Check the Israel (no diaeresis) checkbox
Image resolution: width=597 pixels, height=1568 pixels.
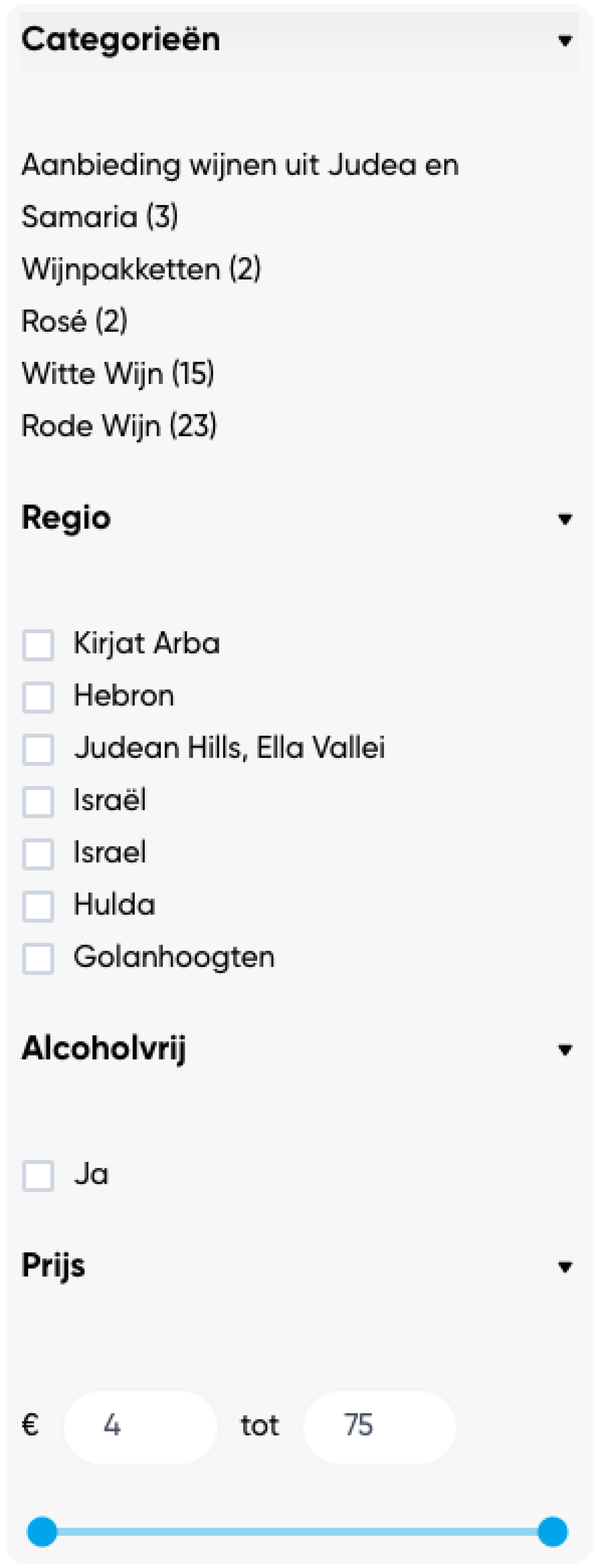point(38,853)
